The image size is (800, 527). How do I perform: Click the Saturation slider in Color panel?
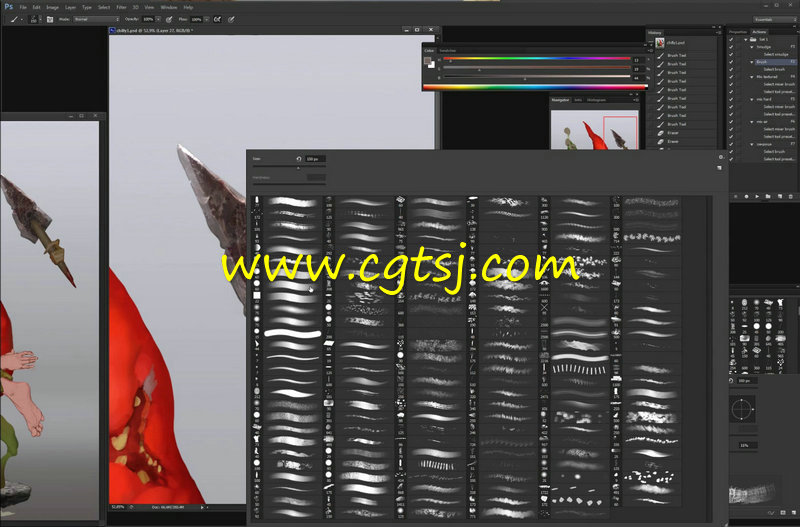click(x=537, y=68)
